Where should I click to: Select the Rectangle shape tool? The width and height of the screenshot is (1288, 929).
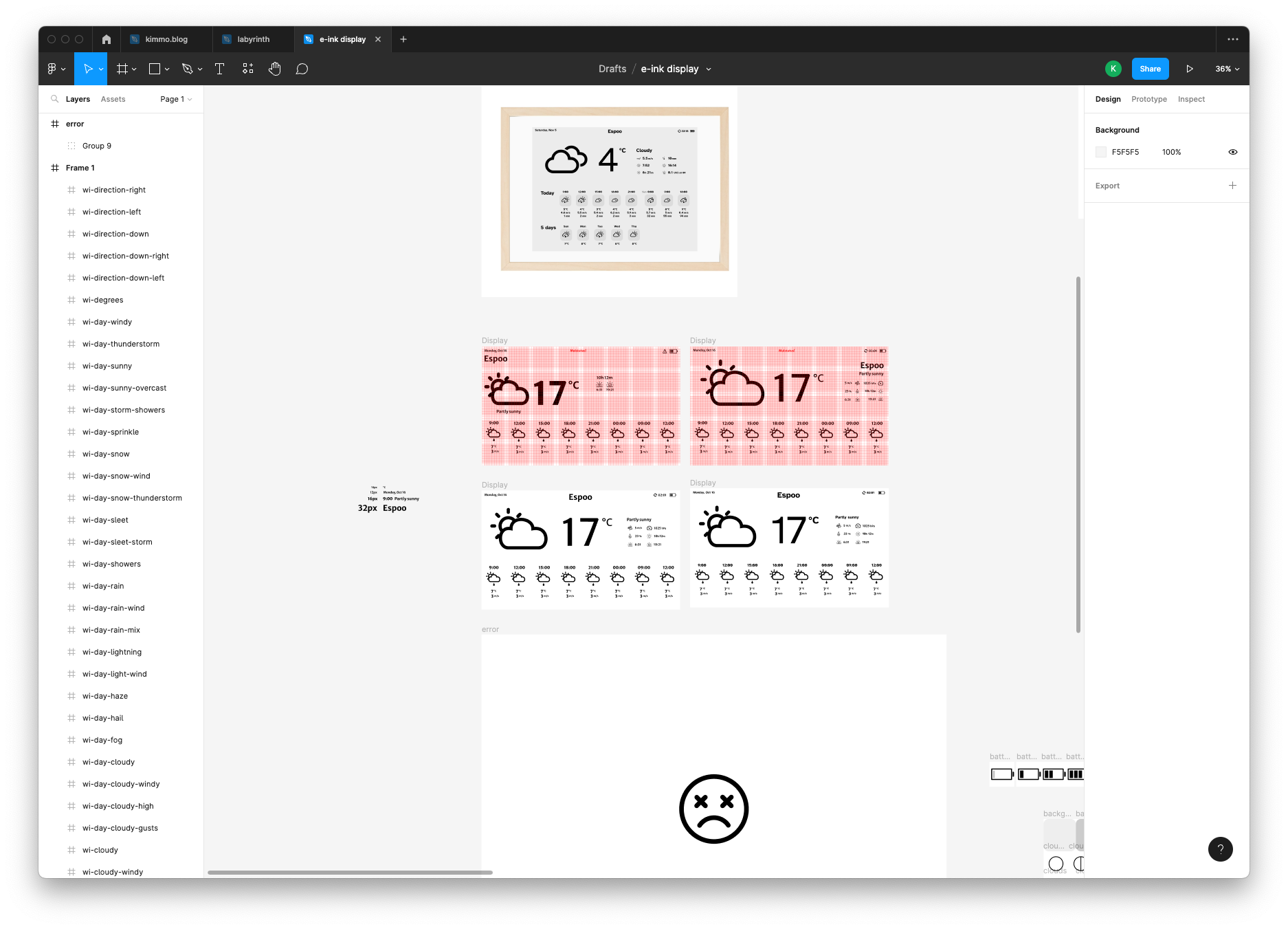click(x=155, y=69)
